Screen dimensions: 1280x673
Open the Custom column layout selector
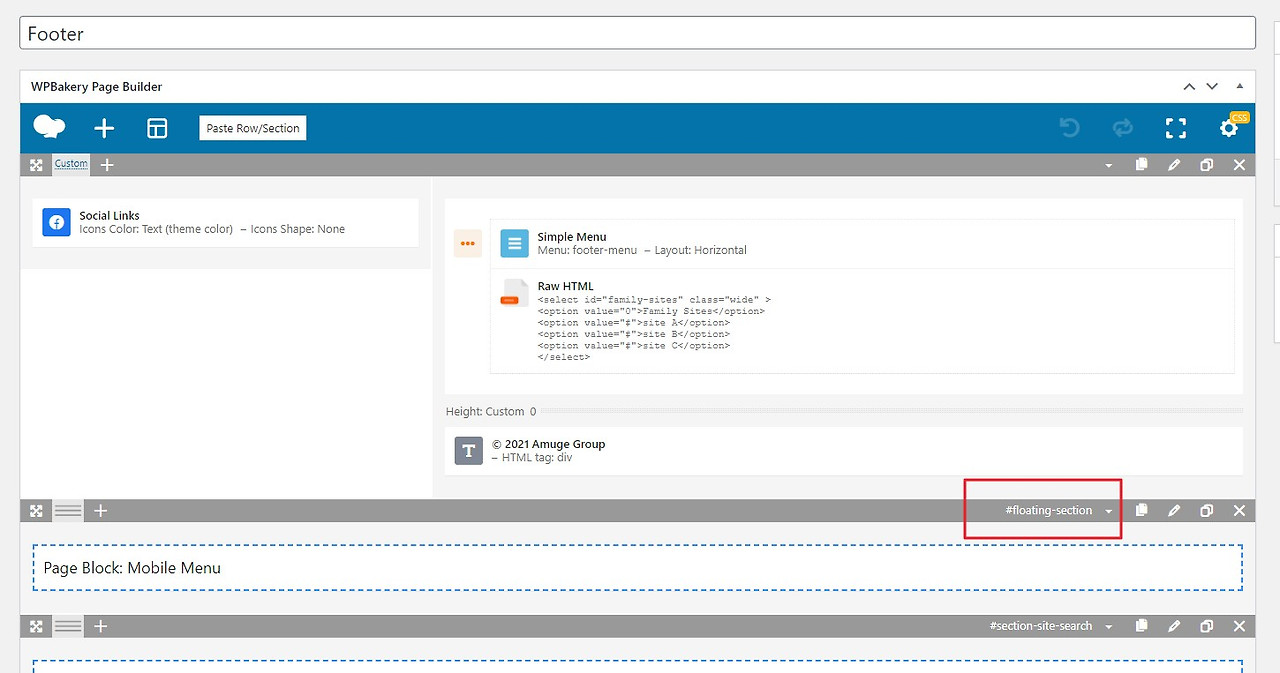[x=71, y=164]
